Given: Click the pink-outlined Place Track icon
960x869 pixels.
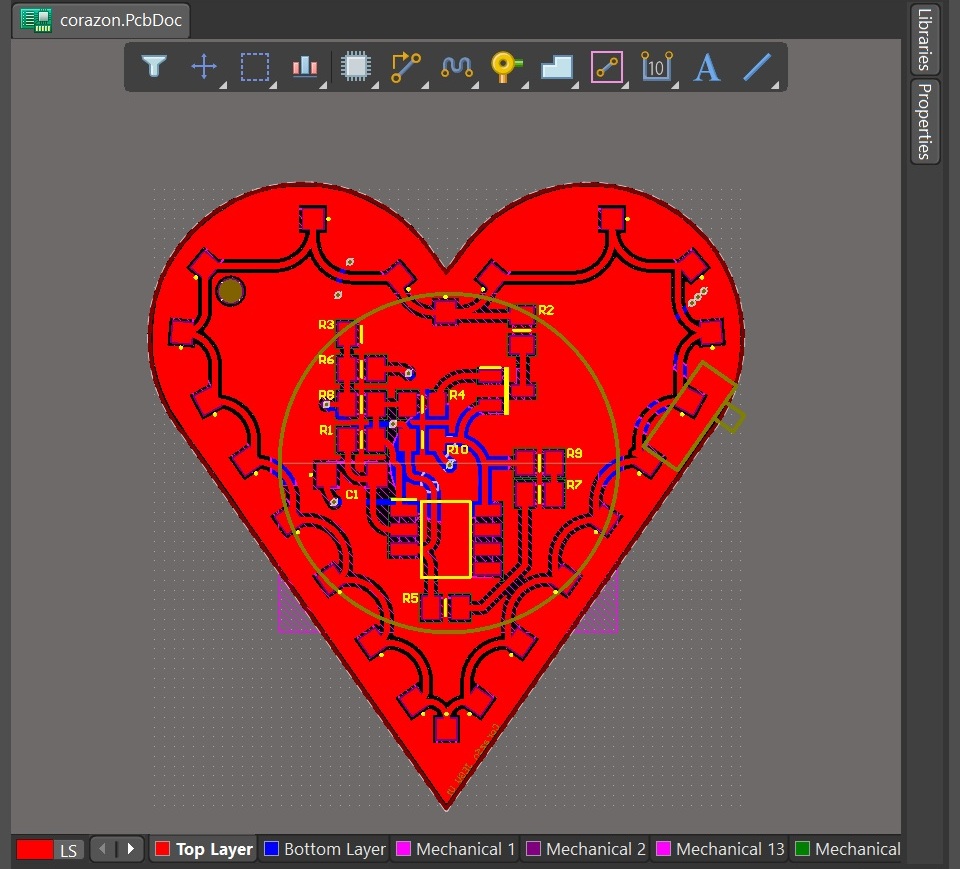Looking at the screenshot, I should point(607,67).
